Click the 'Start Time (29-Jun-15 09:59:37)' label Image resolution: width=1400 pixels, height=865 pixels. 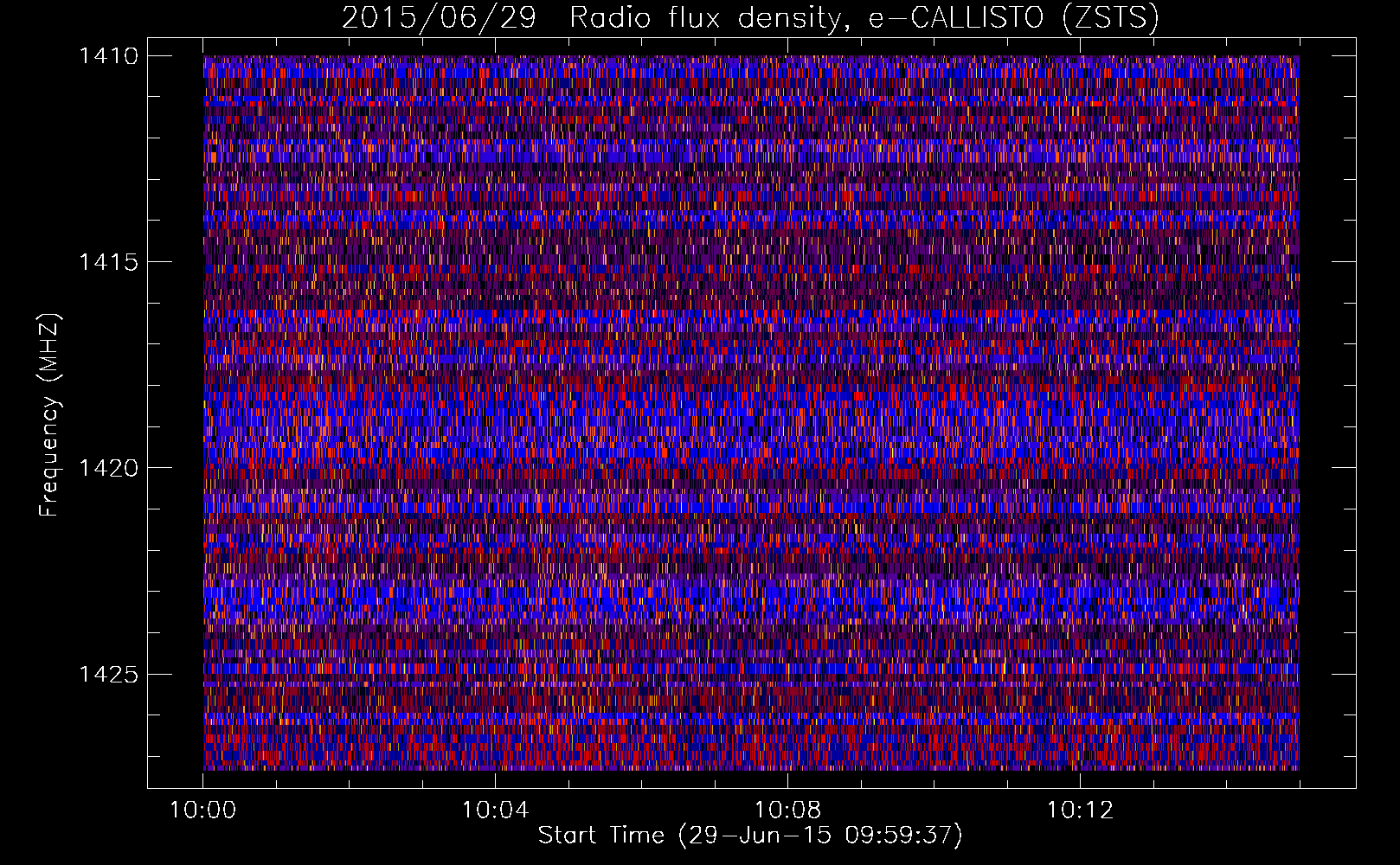pyautogui.click(x=750, y=836)
